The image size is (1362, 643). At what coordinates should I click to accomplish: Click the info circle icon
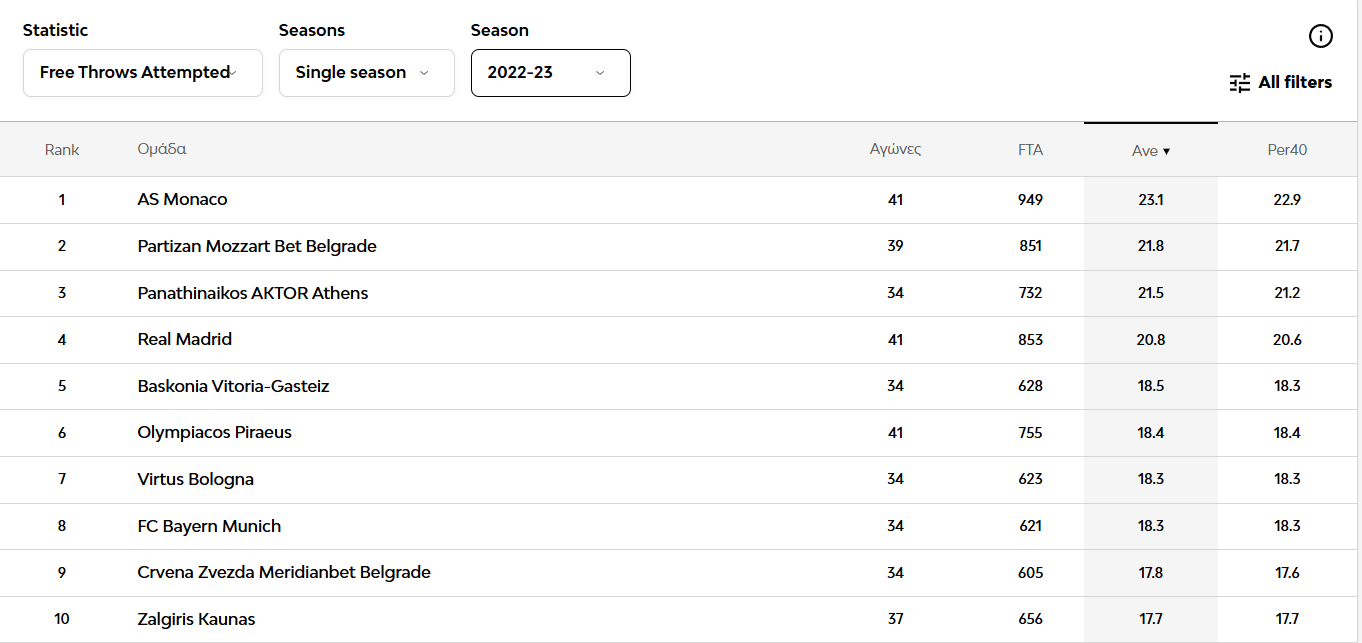(x=1320, y=37)
